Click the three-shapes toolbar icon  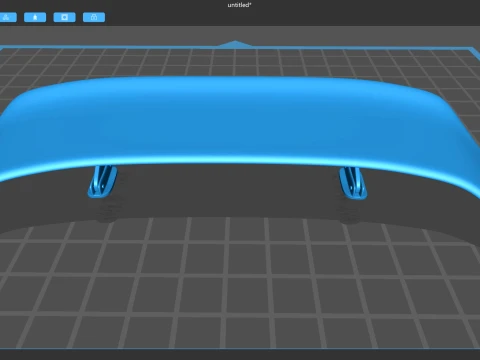pyautogui.click(x=7, y=17)
